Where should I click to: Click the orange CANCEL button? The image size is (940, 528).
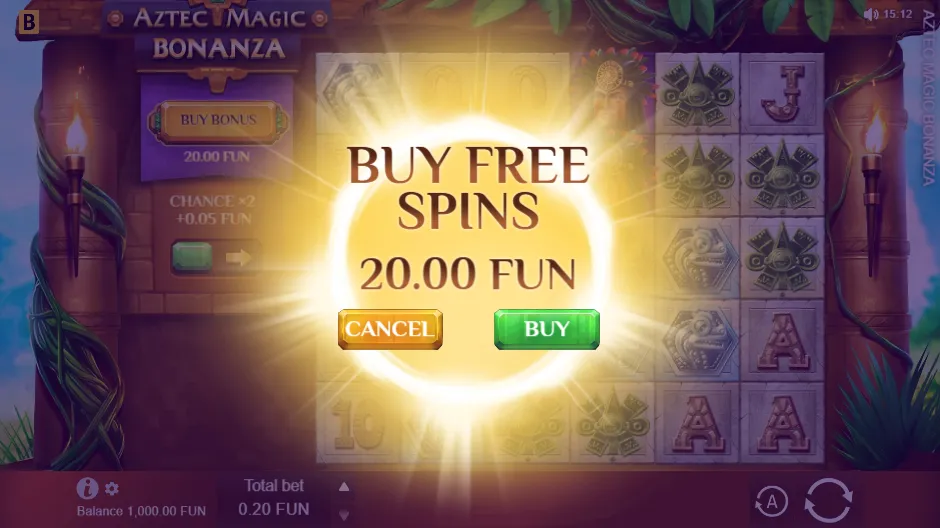click(390, 329)
